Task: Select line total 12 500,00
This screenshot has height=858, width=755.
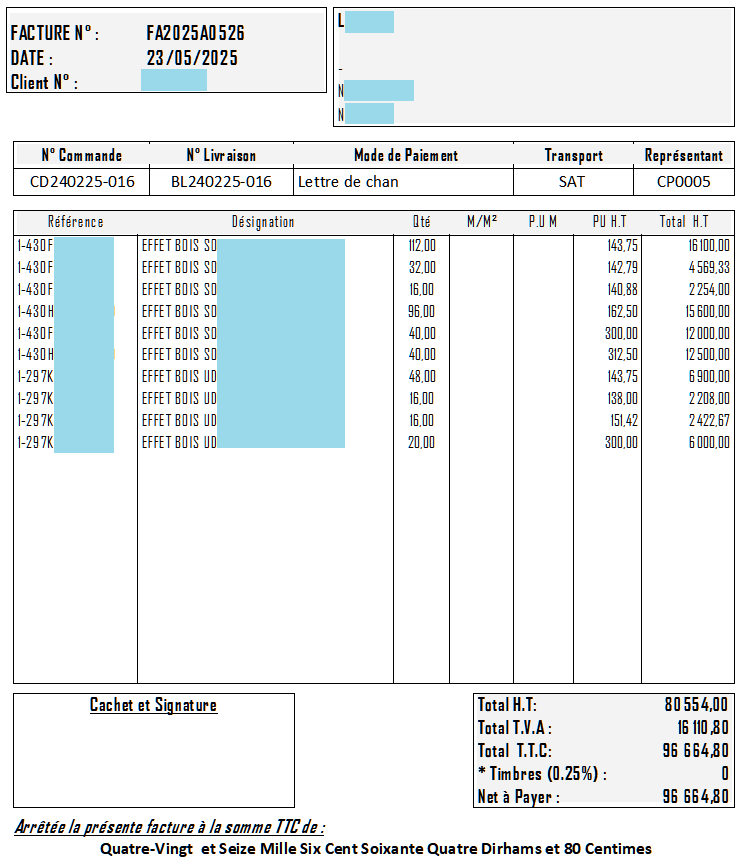Action: coord(707,355)
